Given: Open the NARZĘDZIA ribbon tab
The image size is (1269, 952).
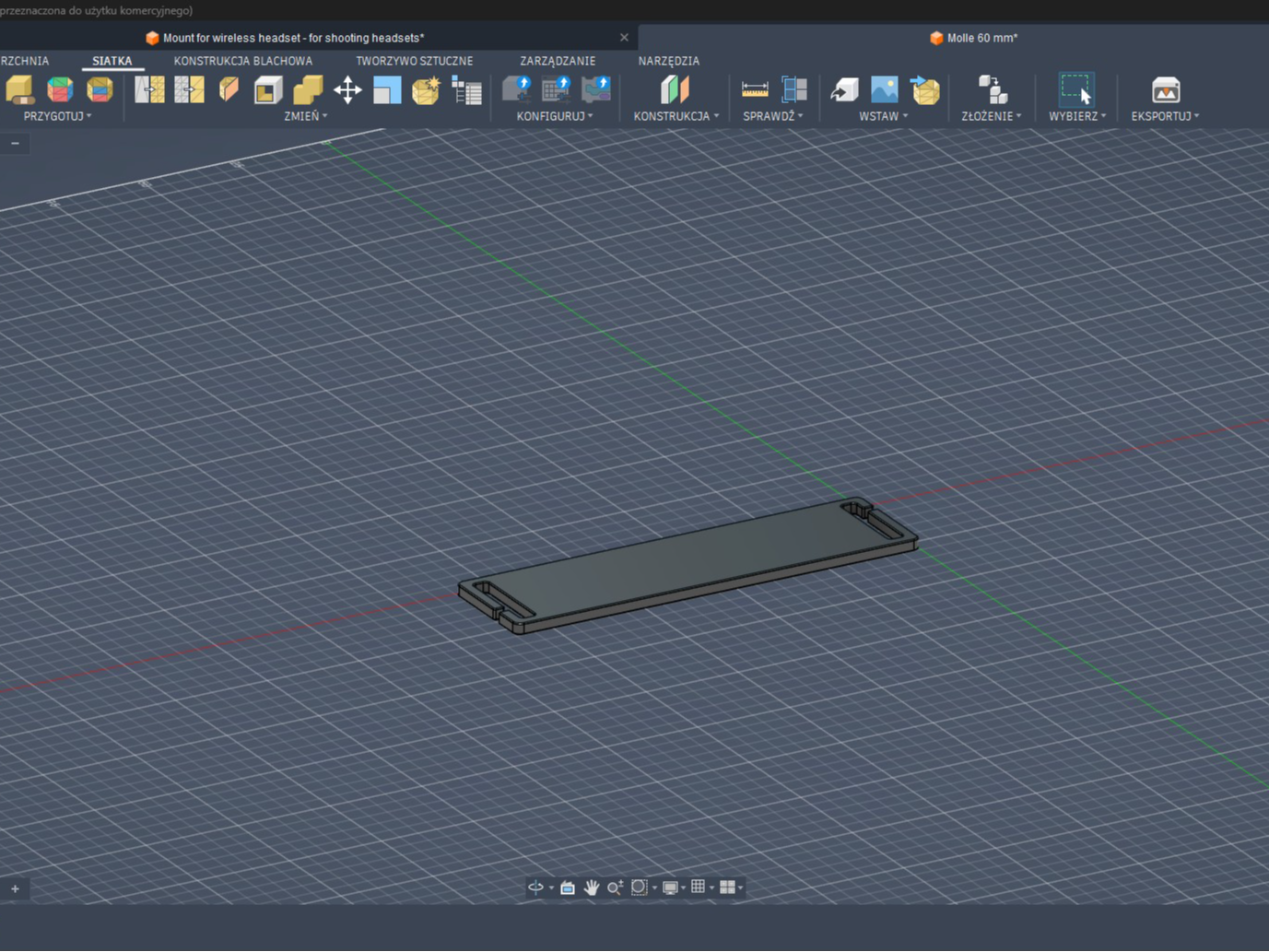Looking at the screenshot, I should pyautogui.click(x=669, y=61).
